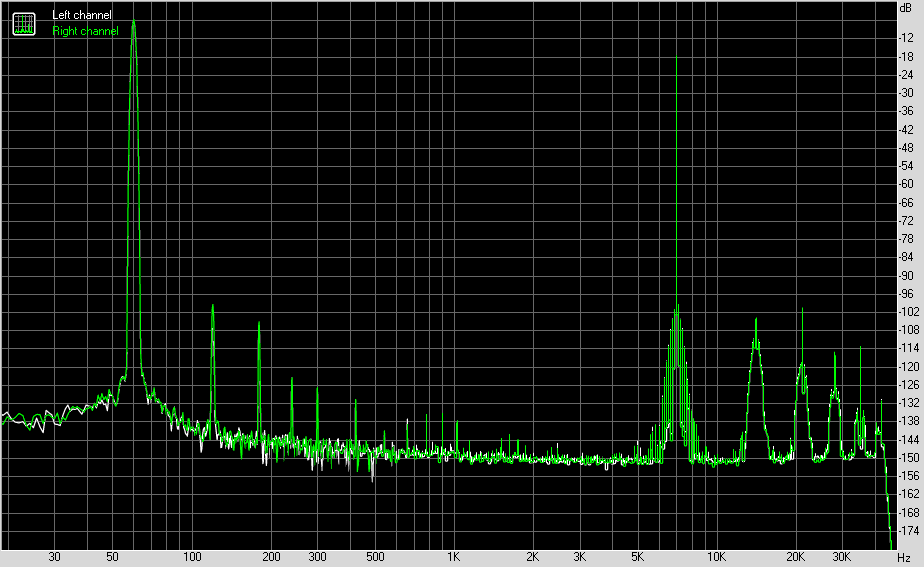Viewport: 924px width, 567px height.
Task: Click the 30 frequency axis label
Action: (54, 557)
